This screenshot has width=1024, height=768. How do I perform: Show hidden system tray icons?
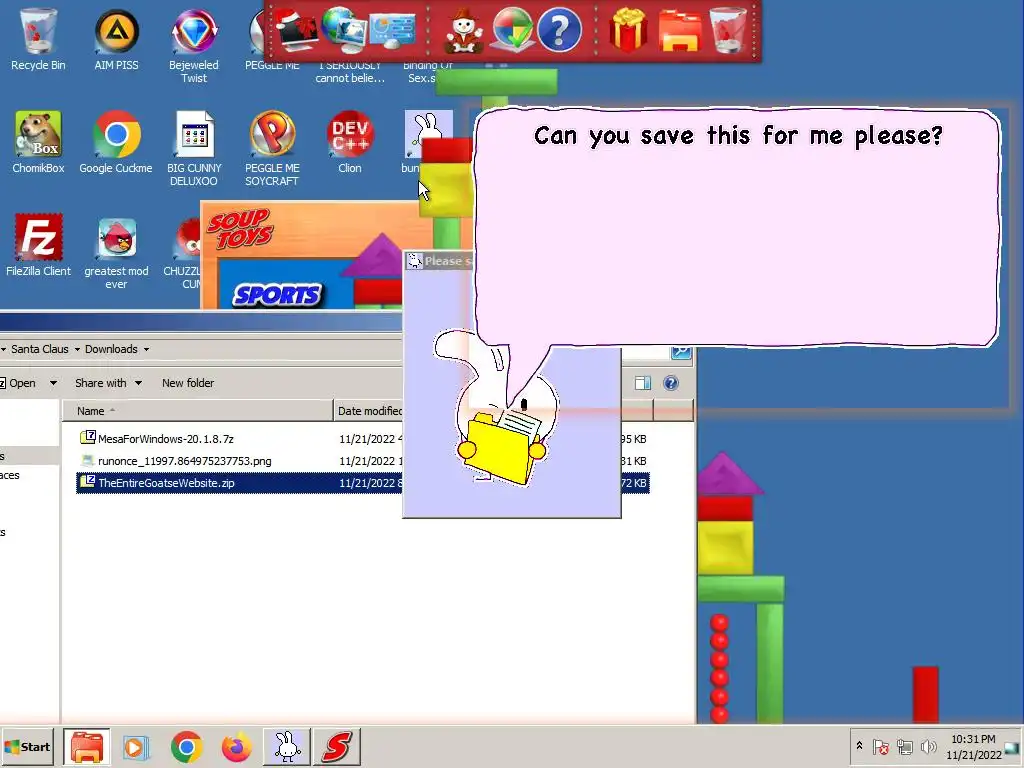[859, 746]
